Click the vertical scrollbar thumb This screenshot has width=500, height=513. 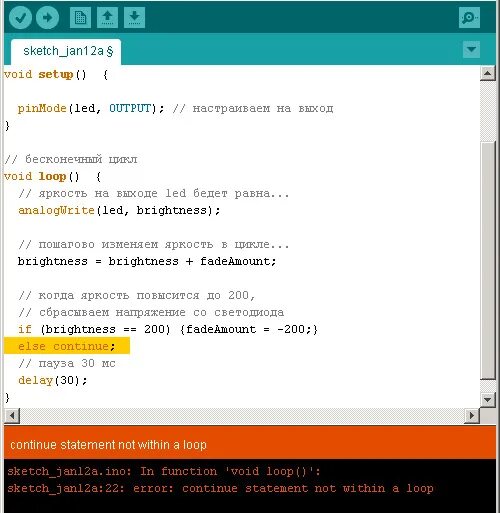488,260
